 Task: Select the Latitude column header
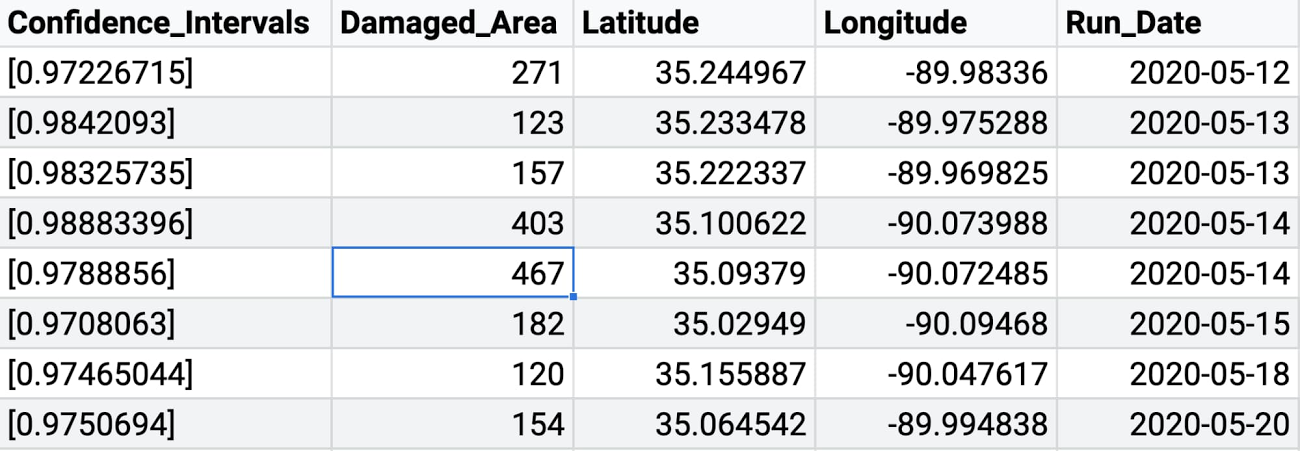[x=694, y=23]
